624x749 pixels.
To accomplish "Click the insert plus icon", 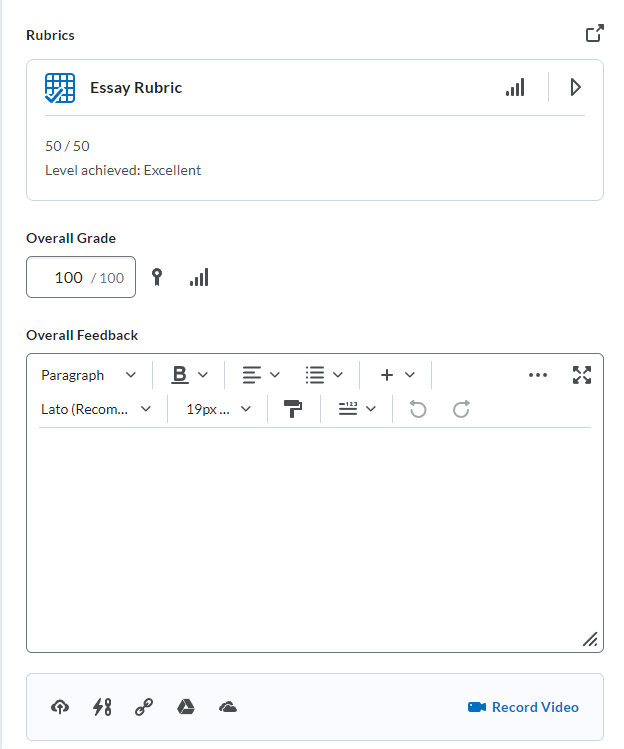I will pyautogui.click(x=387, y=375).
